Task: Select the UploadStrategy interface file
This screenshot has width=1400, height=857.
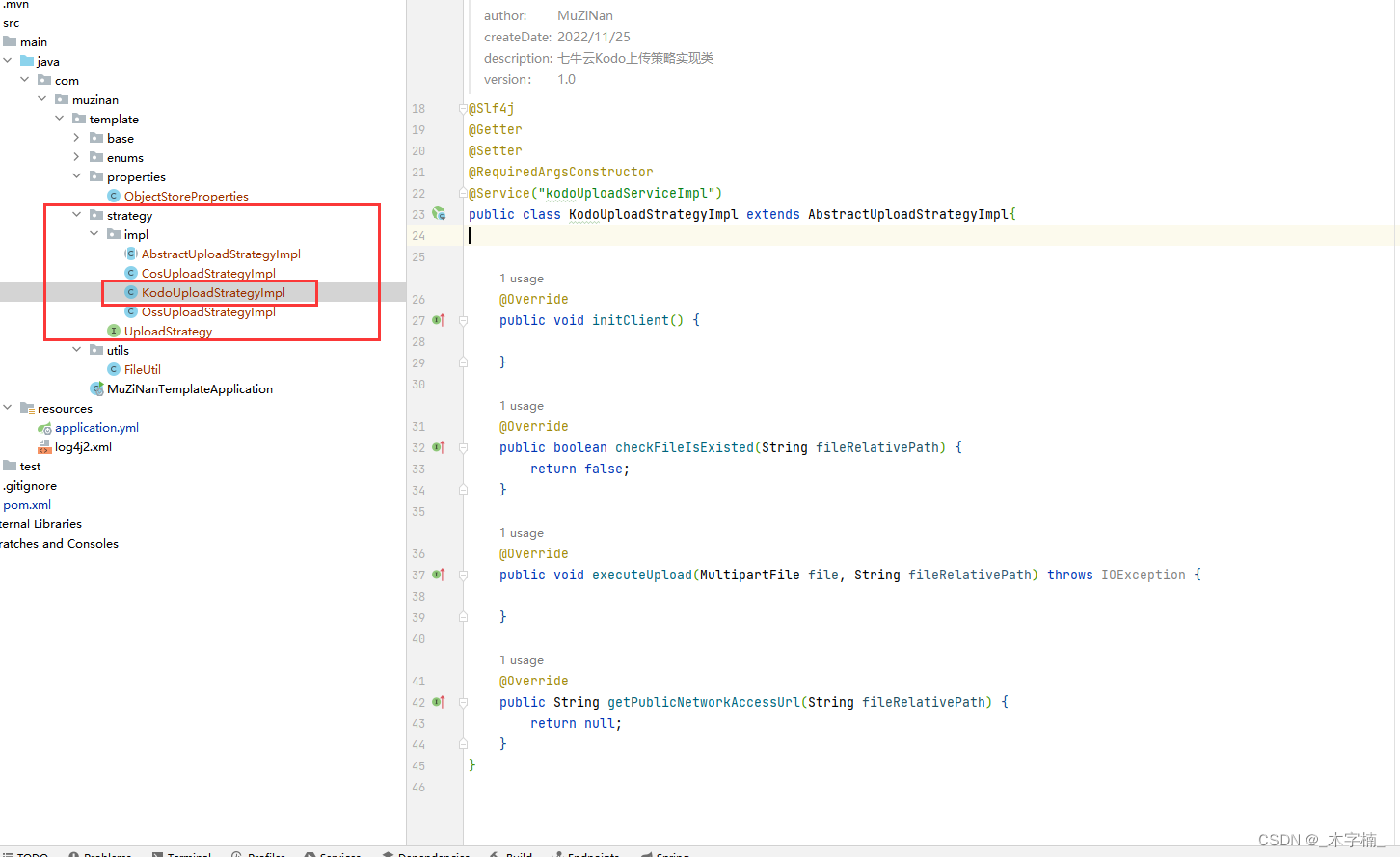Action: click(168, 331)
